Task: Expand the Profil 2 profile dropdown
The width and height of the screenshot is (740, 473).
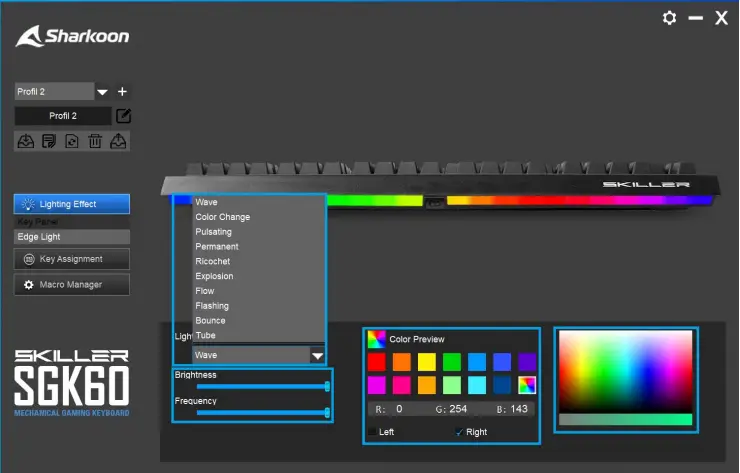Action: 102,92
